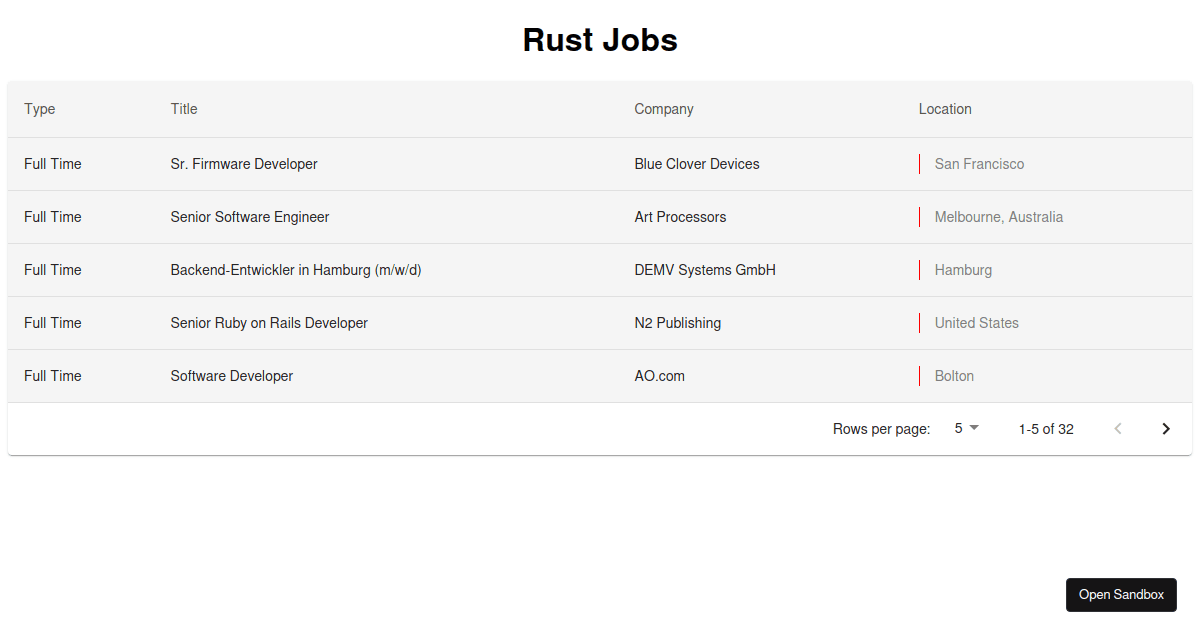Expand the rows per page dropdown arrow
This screenshot has width=1200, height=630.
click(x=975, y=428)
